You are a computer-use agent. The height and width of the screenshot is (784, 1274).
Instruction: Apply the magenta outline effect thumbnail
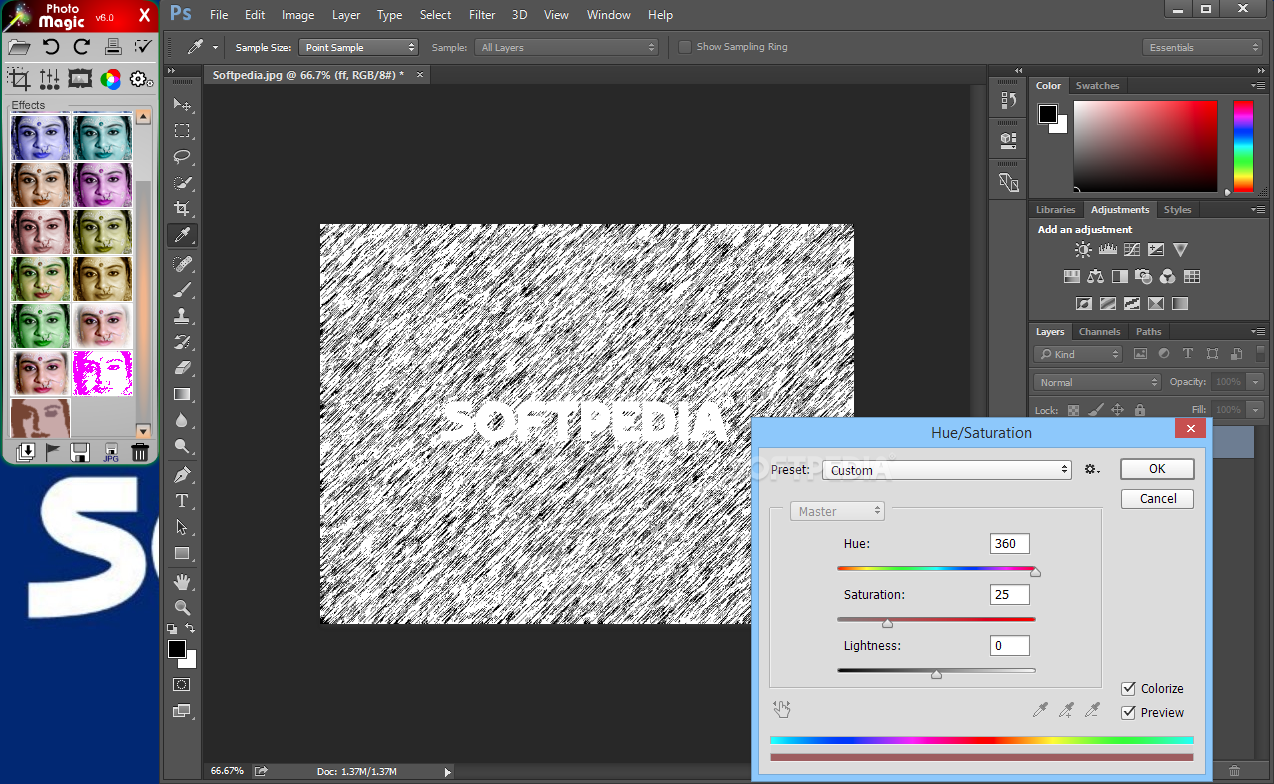[103, 372]
